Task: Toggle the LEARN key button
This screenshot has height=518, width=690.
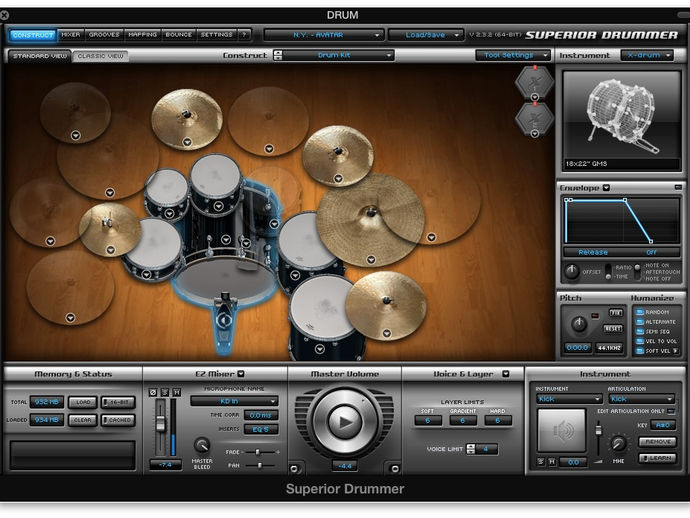Action: [657, 458]
